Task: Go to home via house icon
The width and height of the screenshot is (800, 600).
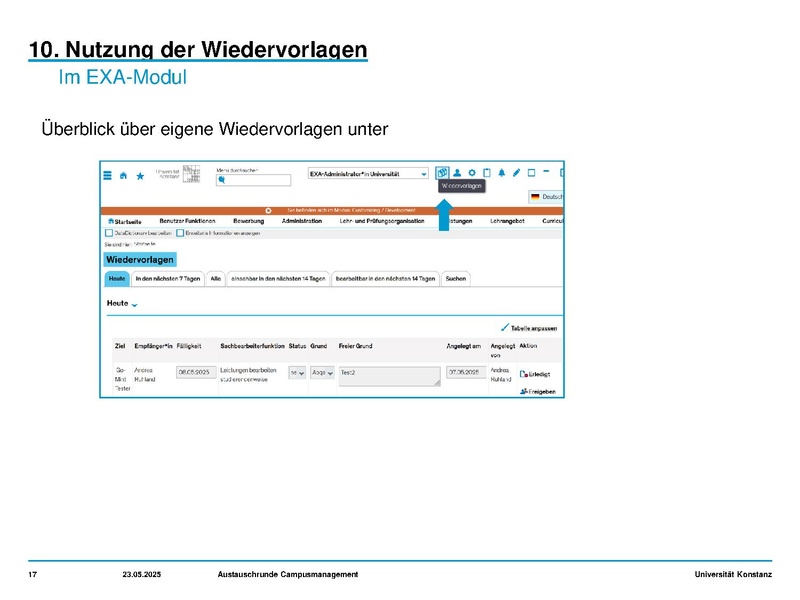Action: (123, 176)
